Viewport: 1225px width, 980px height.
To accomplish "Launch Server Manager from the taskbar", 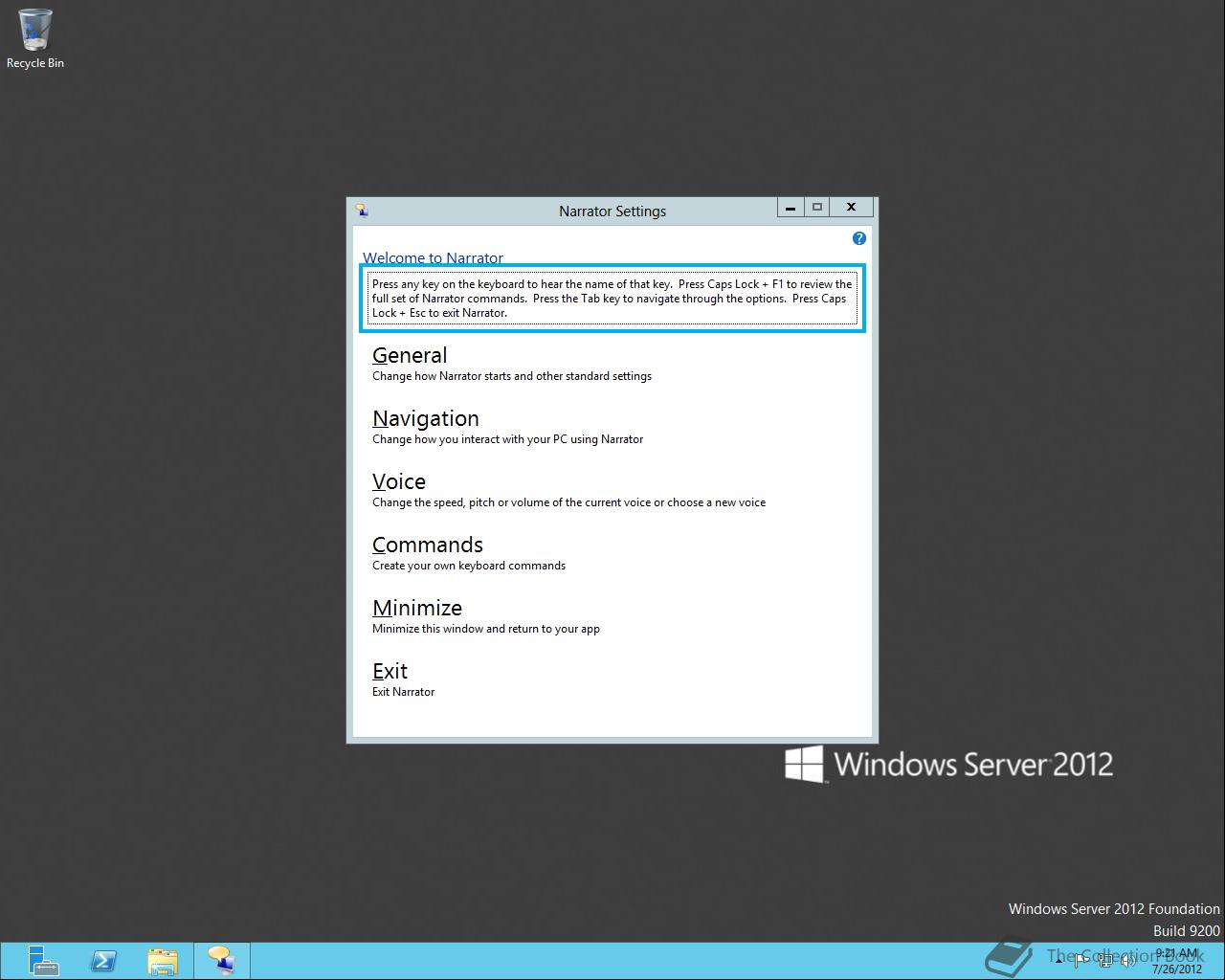I will (43, 961).
